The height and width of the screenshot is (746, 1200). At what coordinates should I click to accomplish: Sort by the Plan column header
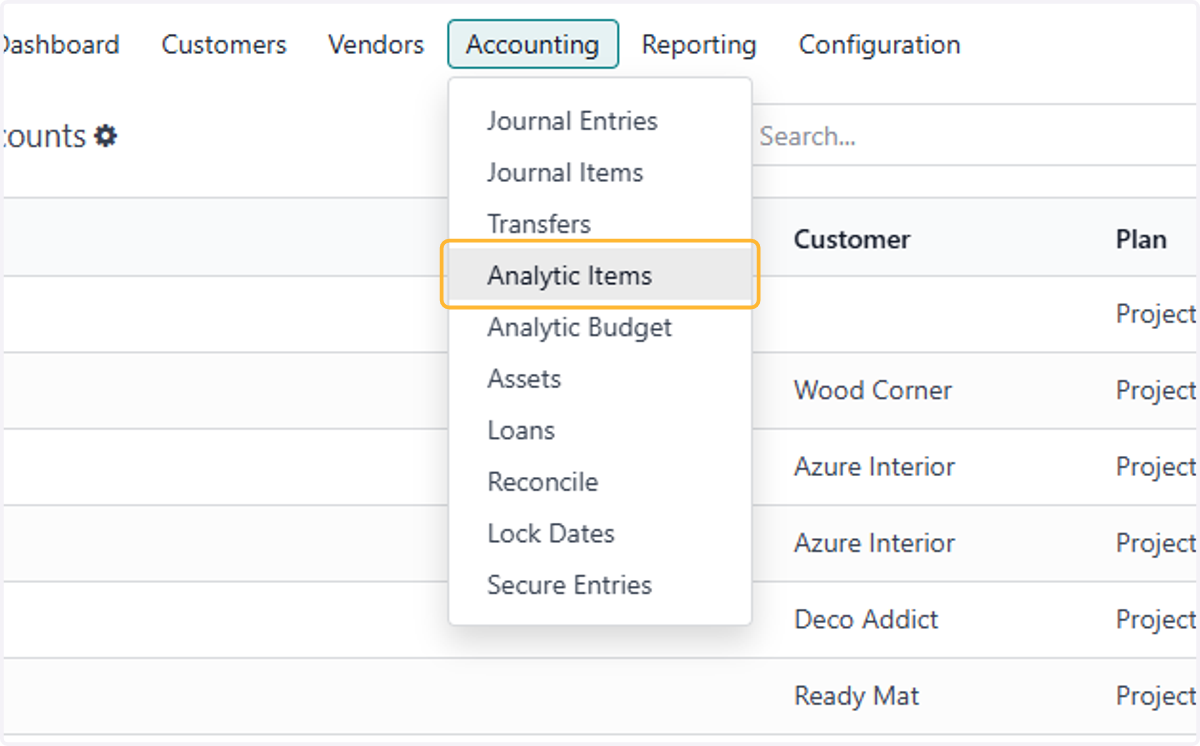pyautogui.click(x=1141, y=240)
